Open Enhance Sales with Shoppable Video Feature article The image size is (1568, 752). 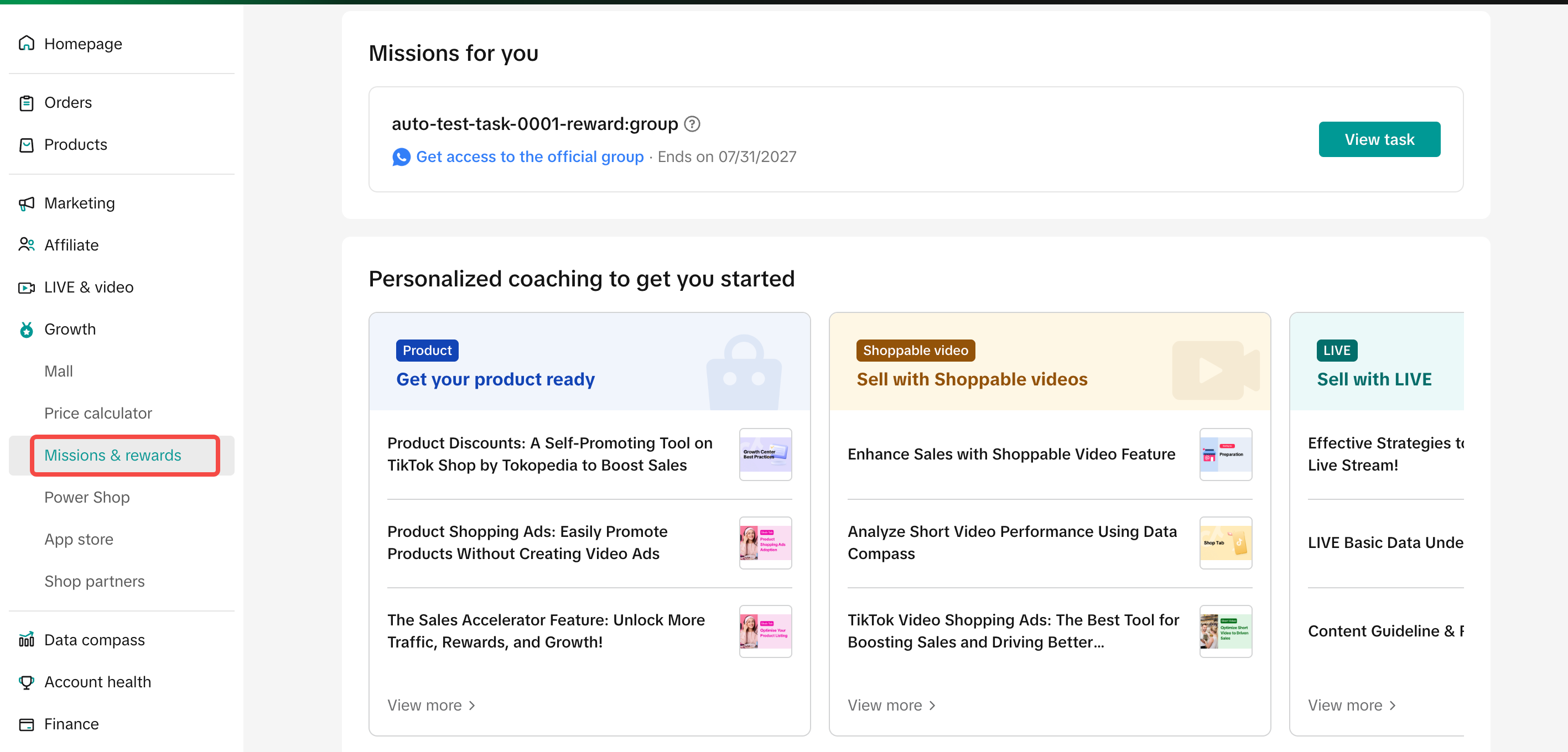click(x=1011, y=454)
